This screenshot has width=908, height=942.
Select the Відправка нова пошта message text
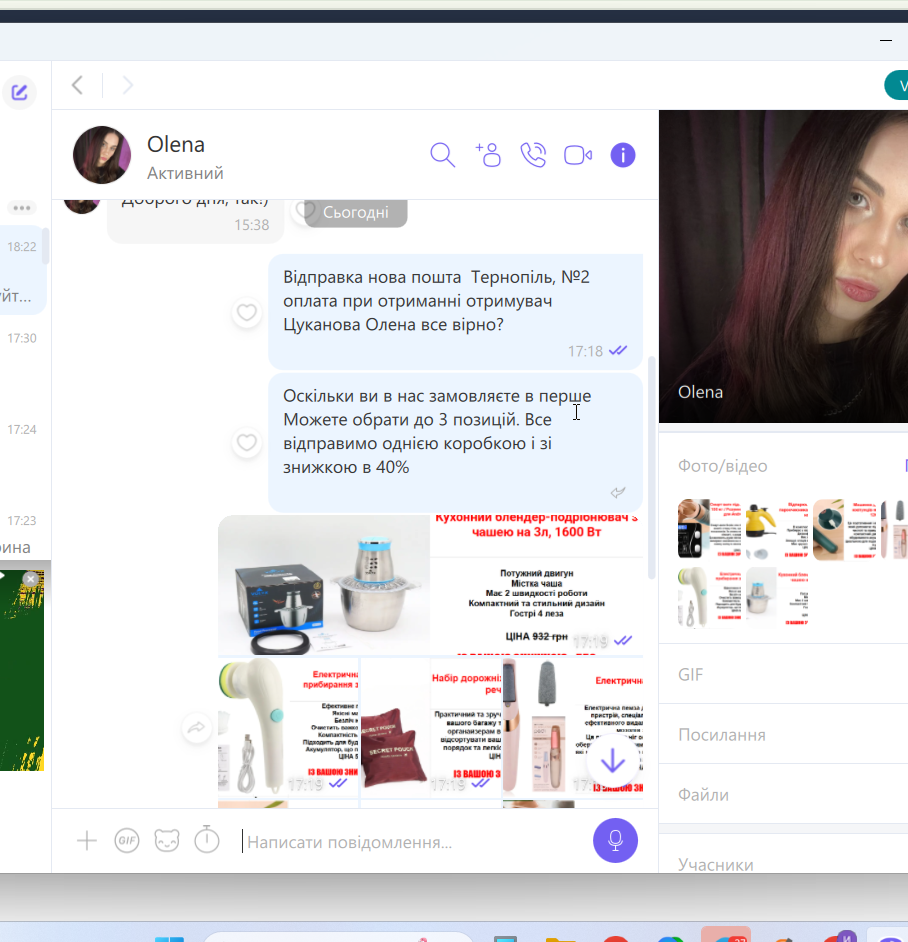click(x=436, y=301)
